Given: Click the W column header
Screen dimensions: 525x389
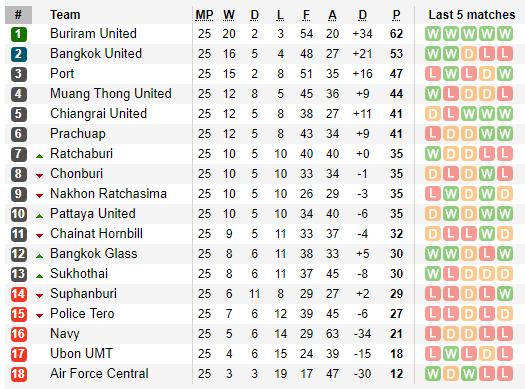Looking at the screenshot, I should [229, 15].
